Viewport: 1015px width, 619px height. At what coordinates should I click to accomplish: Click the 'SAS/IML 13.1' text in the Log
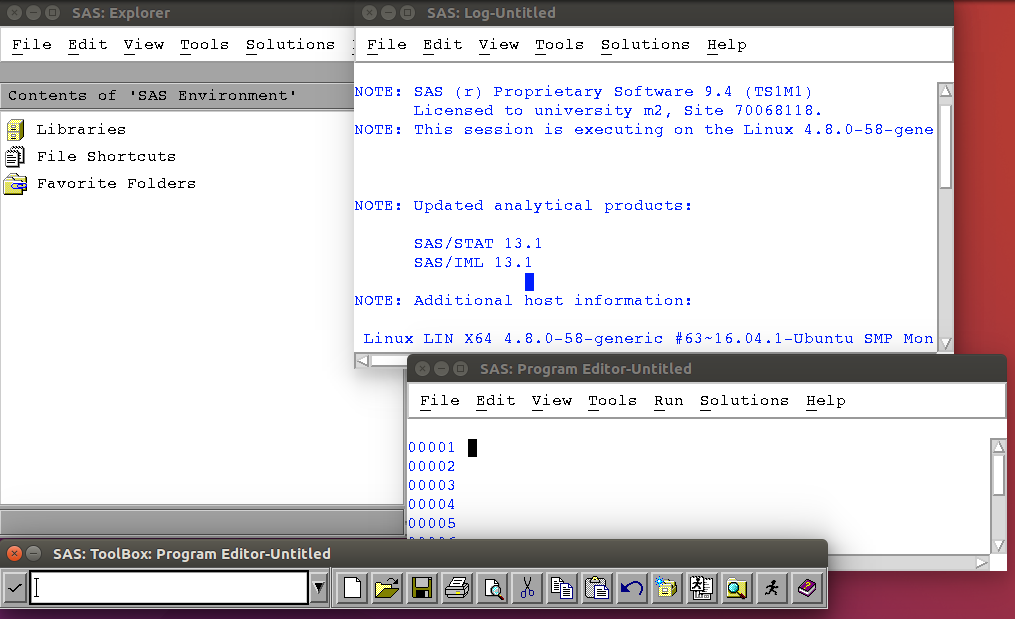tap(473, 262)
